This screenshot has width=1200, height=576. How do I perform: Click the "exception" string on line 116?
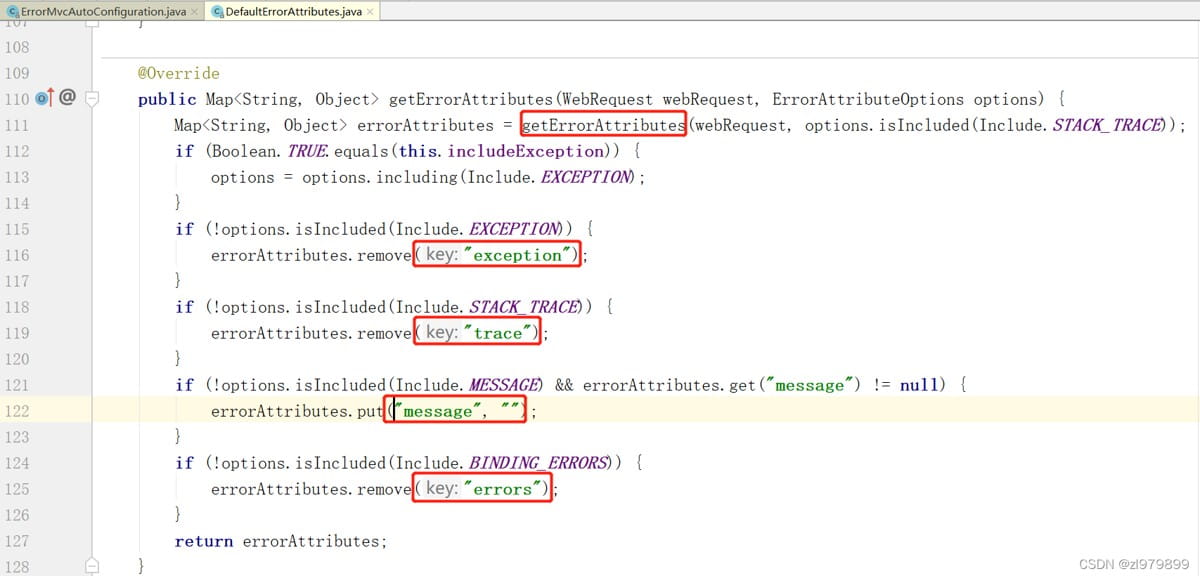(520, 255)
